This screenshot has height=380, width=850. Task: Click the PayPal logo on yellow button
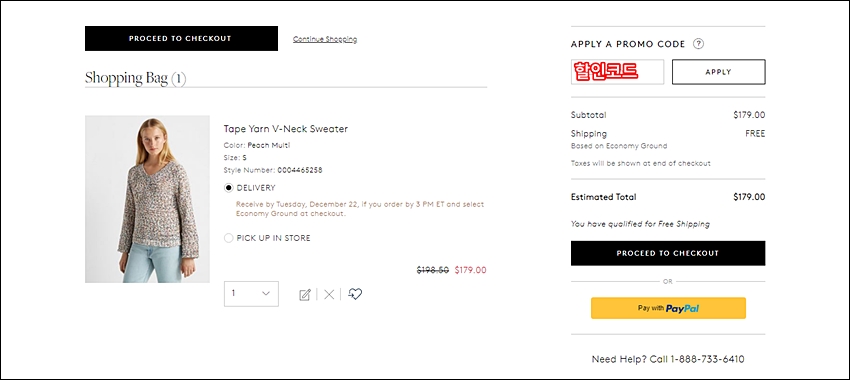click(x=682, y=308)
